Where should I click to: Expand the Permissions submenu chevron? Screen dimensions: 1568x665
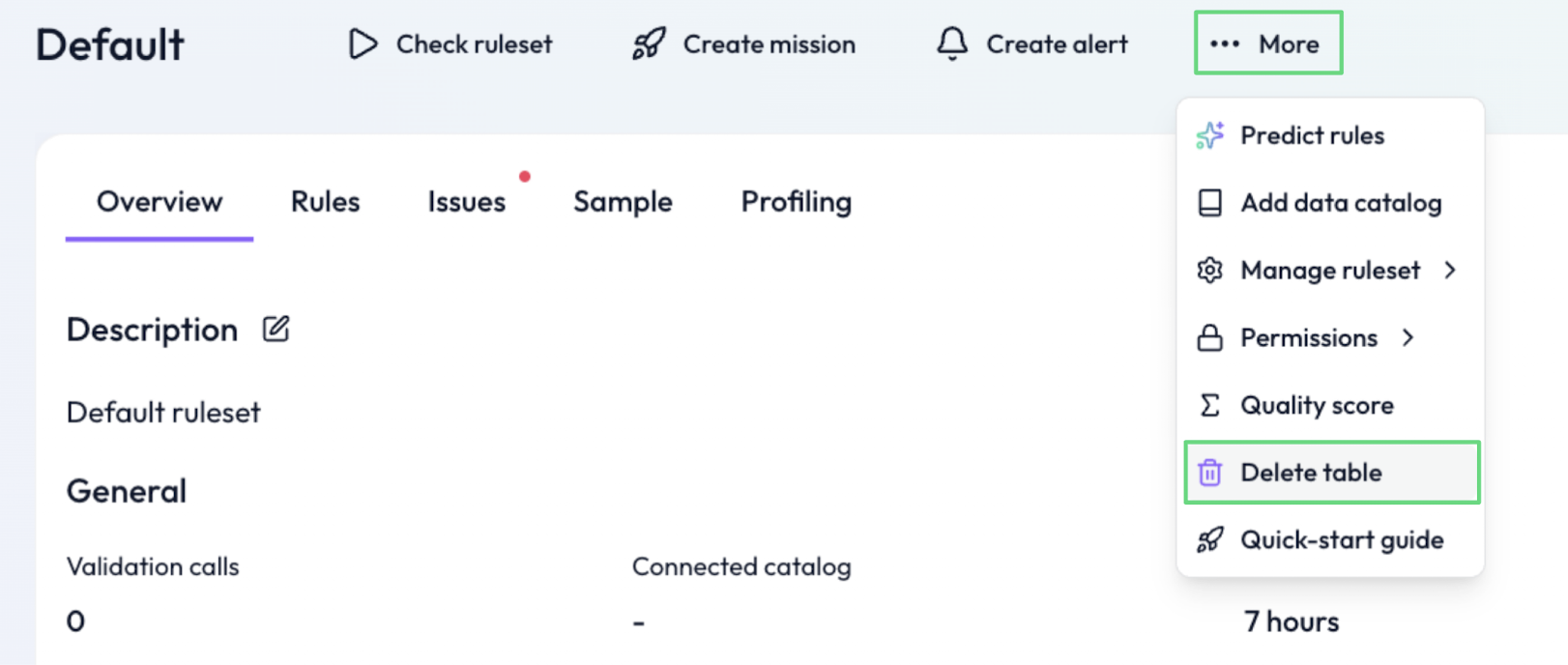(1408, 337)
